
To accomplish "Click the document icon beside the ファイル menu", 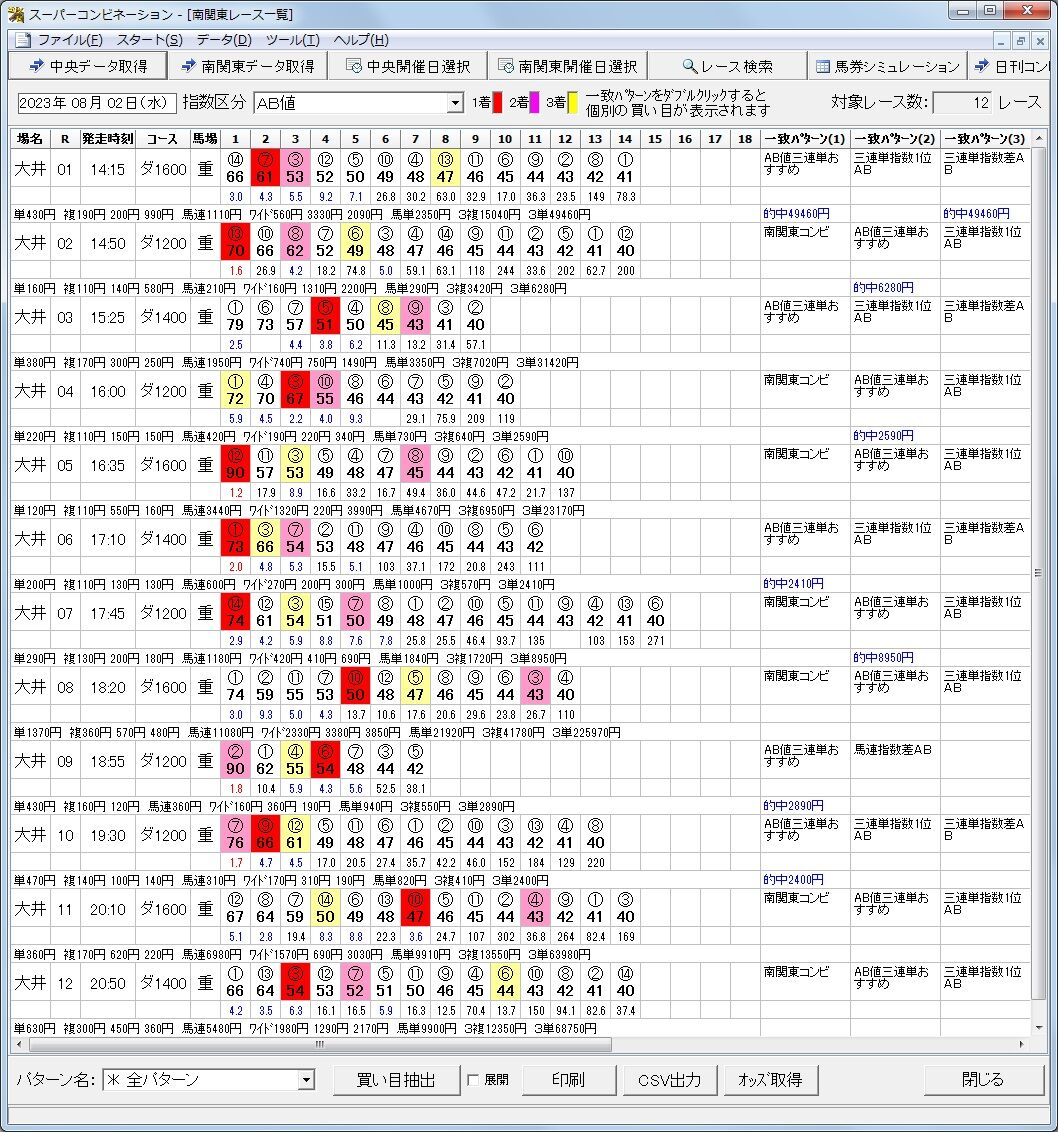I will point(23,40).
